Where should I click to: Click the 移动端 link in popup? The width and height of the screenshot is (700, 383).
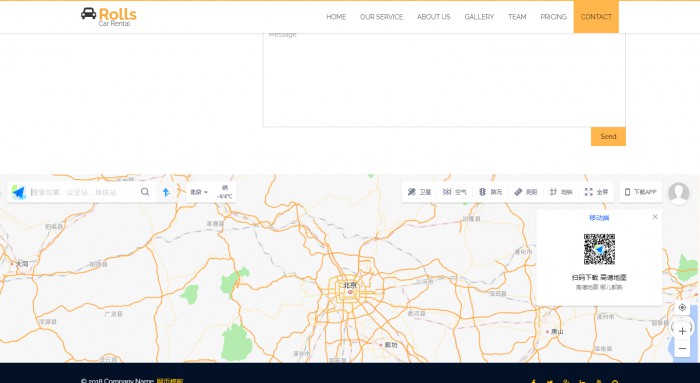[599, 218]
